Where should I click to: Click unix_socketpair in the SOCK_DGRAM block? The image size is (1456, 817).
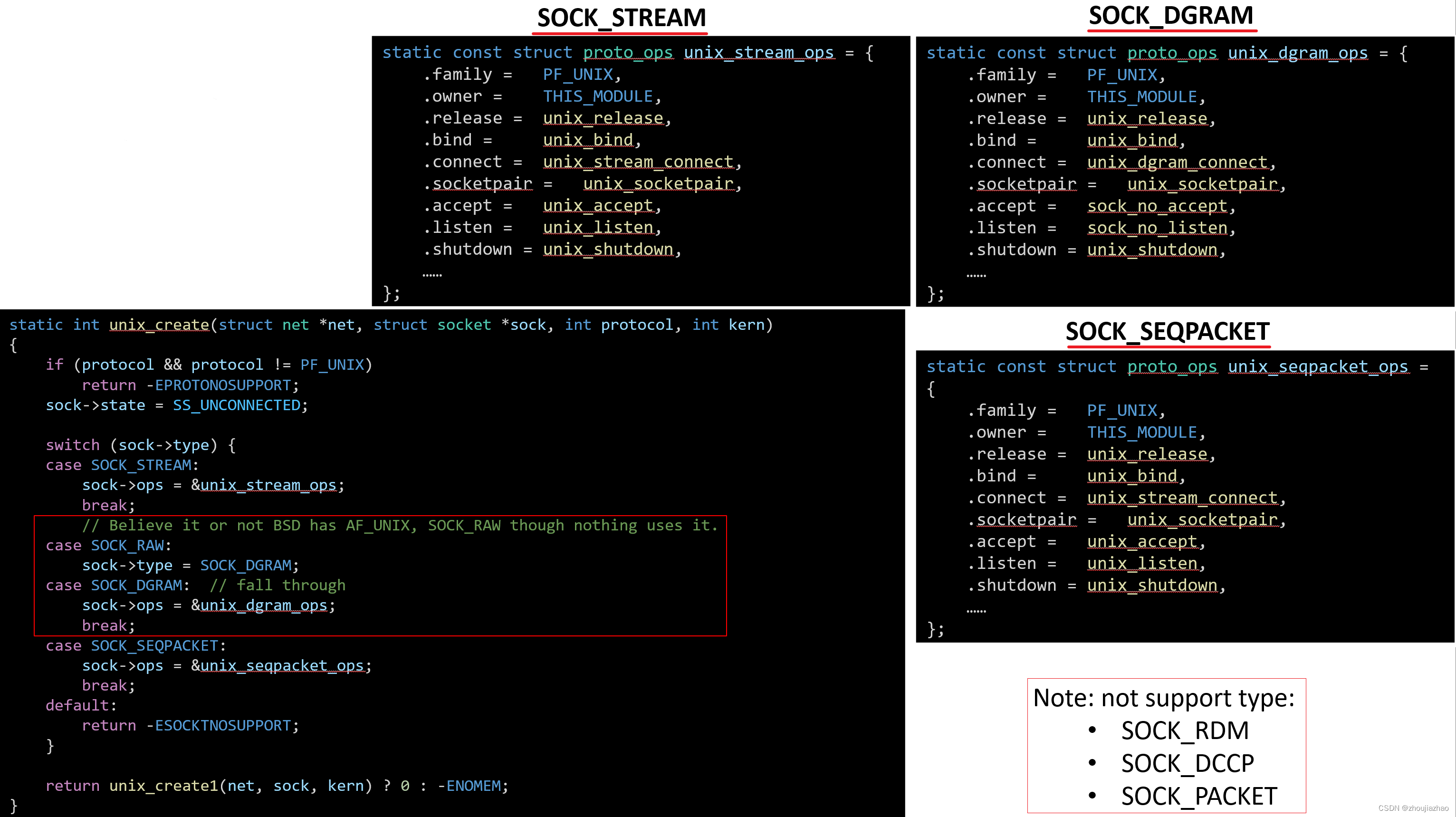coord(1203,184)
